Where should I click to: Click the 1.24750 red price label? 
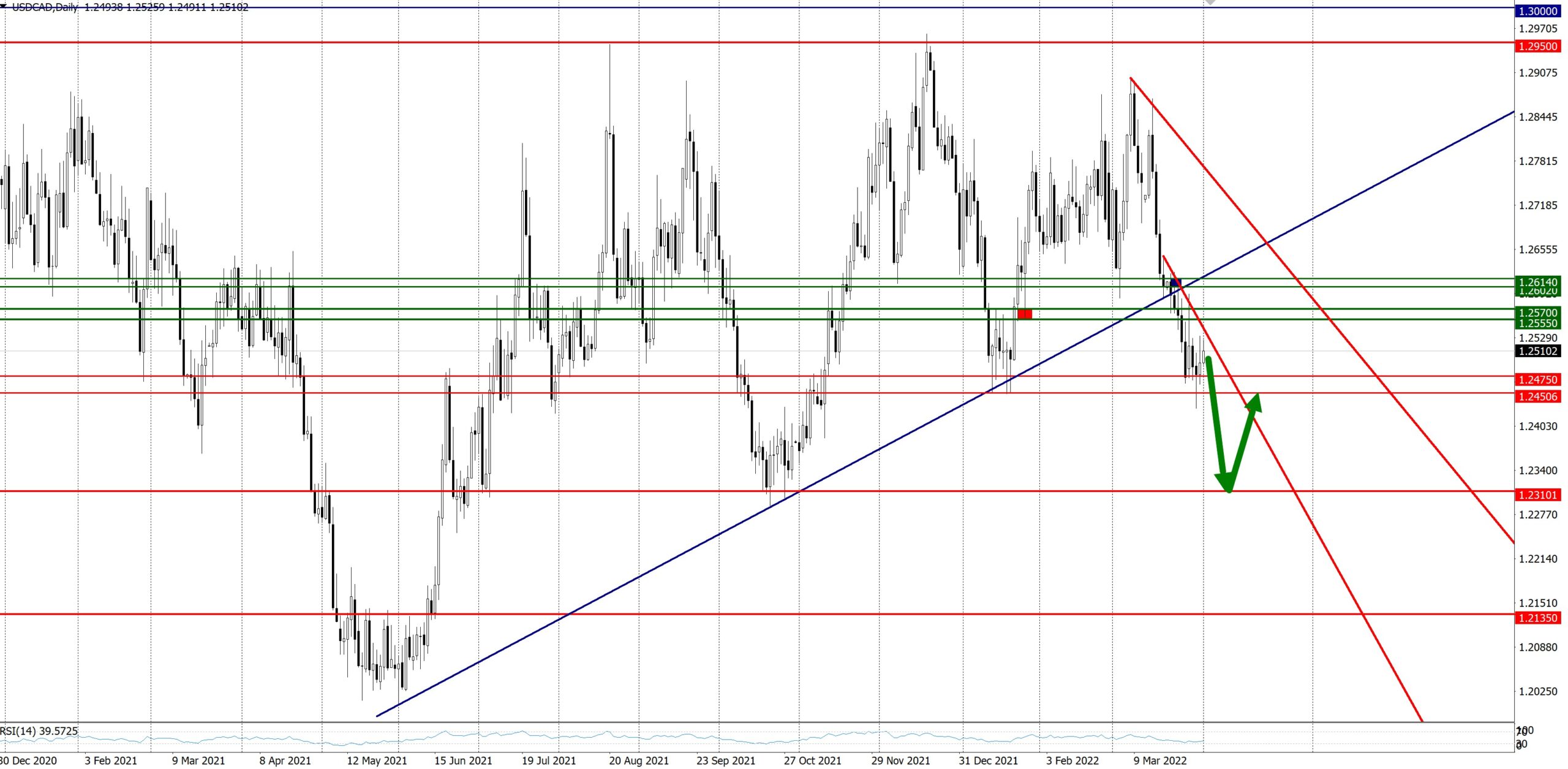(x=1539, y=380)
